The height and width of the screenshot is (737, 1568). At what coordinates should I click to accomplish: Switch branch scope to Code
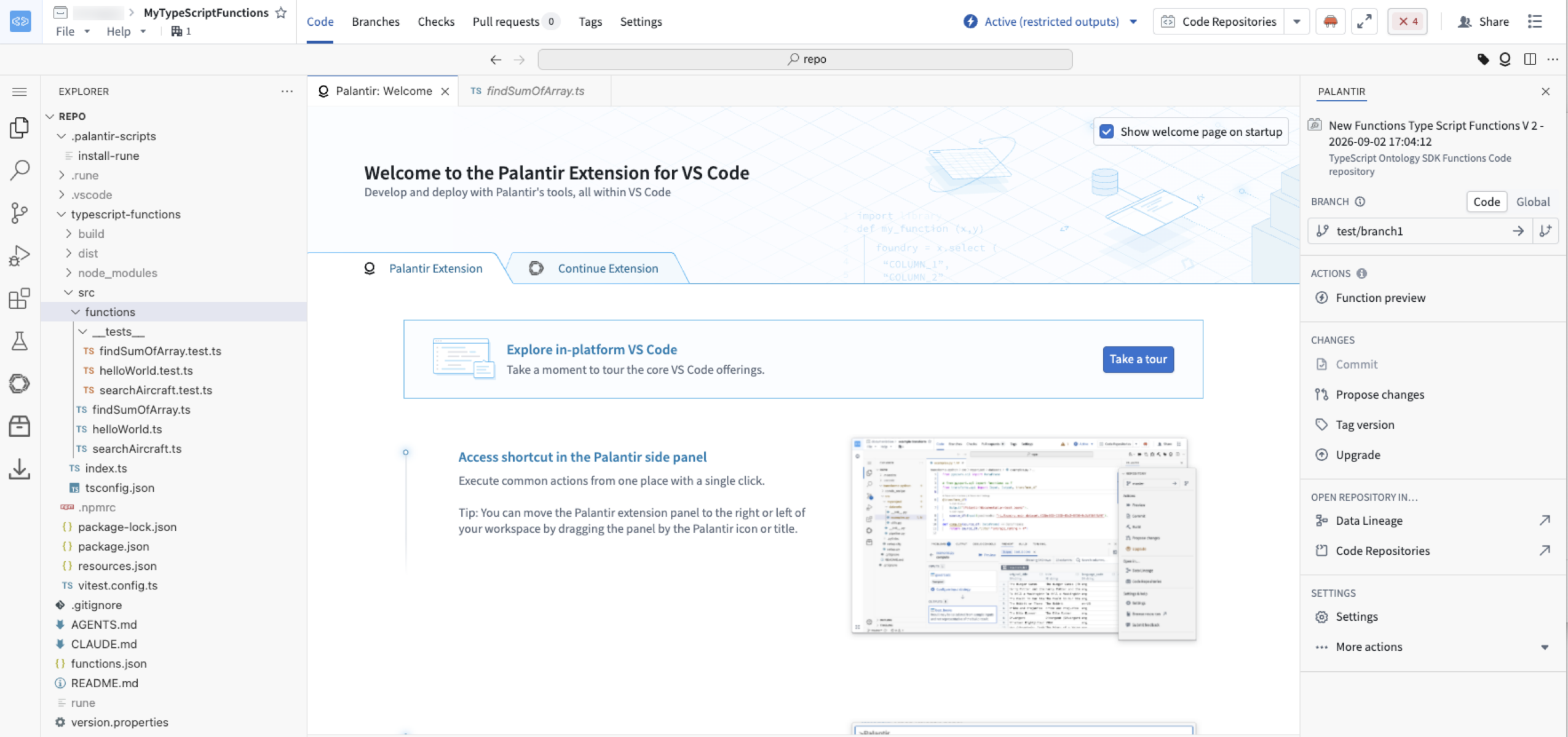[1486, 202]
